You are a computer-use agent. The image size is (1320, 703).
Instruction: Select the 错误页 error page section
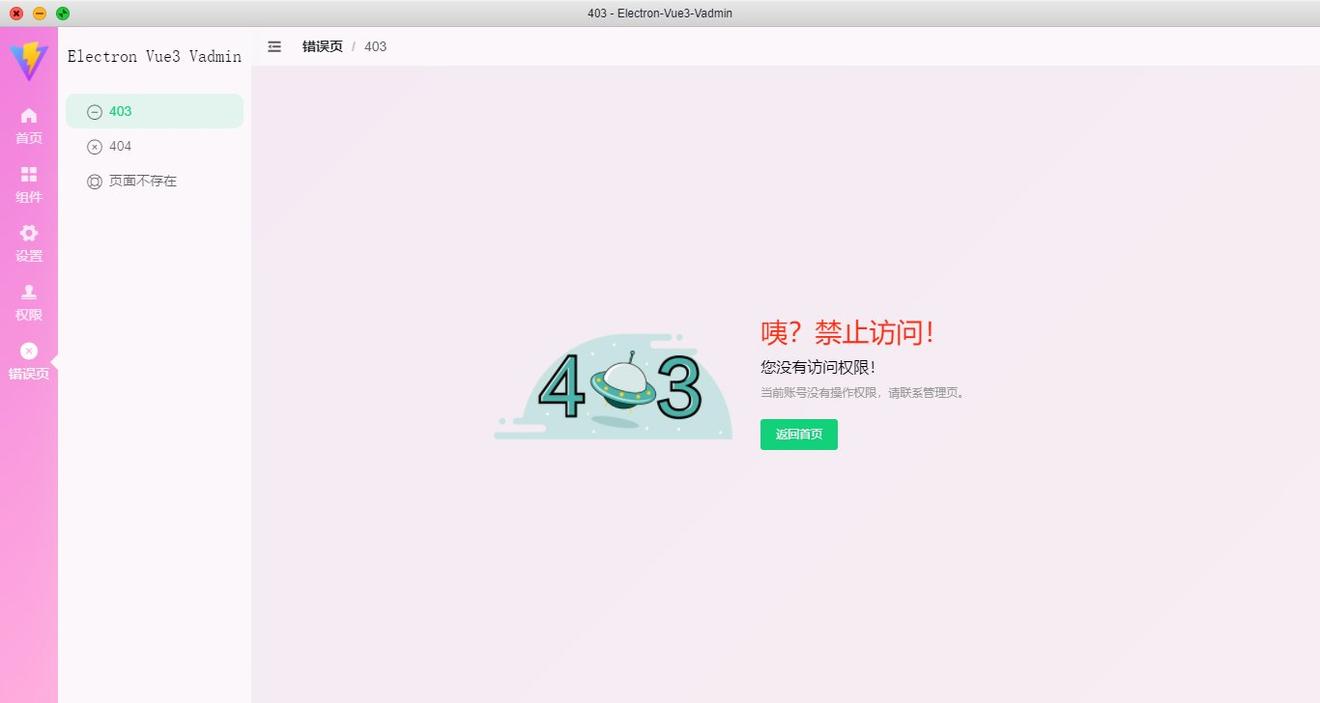(29, 361)
